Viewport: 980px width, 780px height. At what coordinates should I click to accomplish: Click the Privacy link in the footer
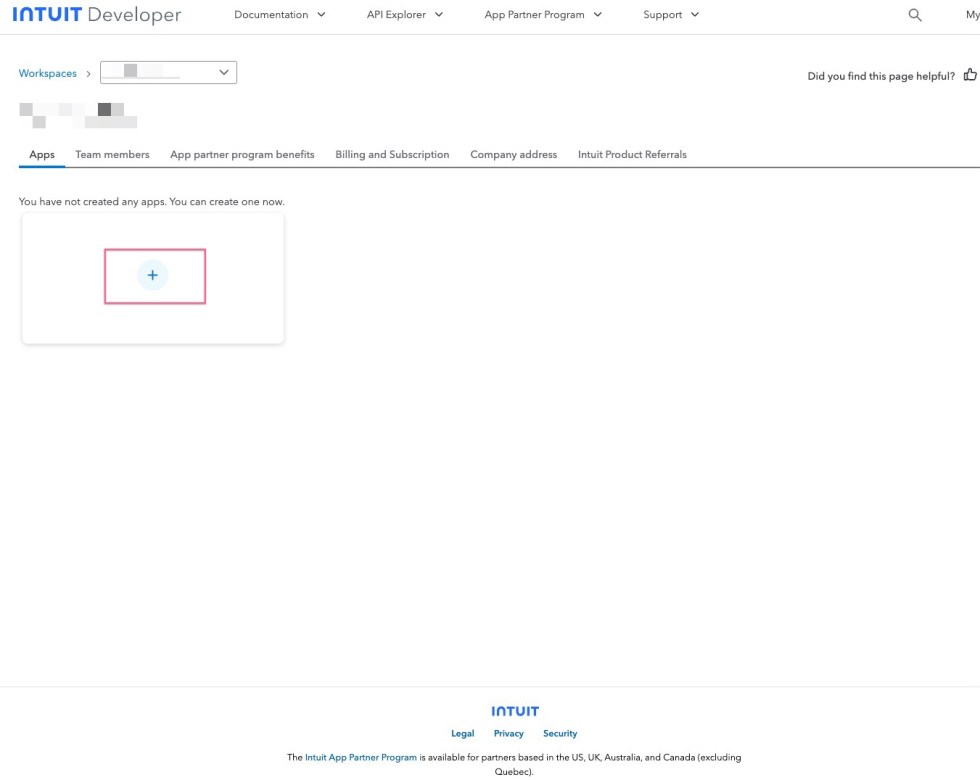click(508, 733)
